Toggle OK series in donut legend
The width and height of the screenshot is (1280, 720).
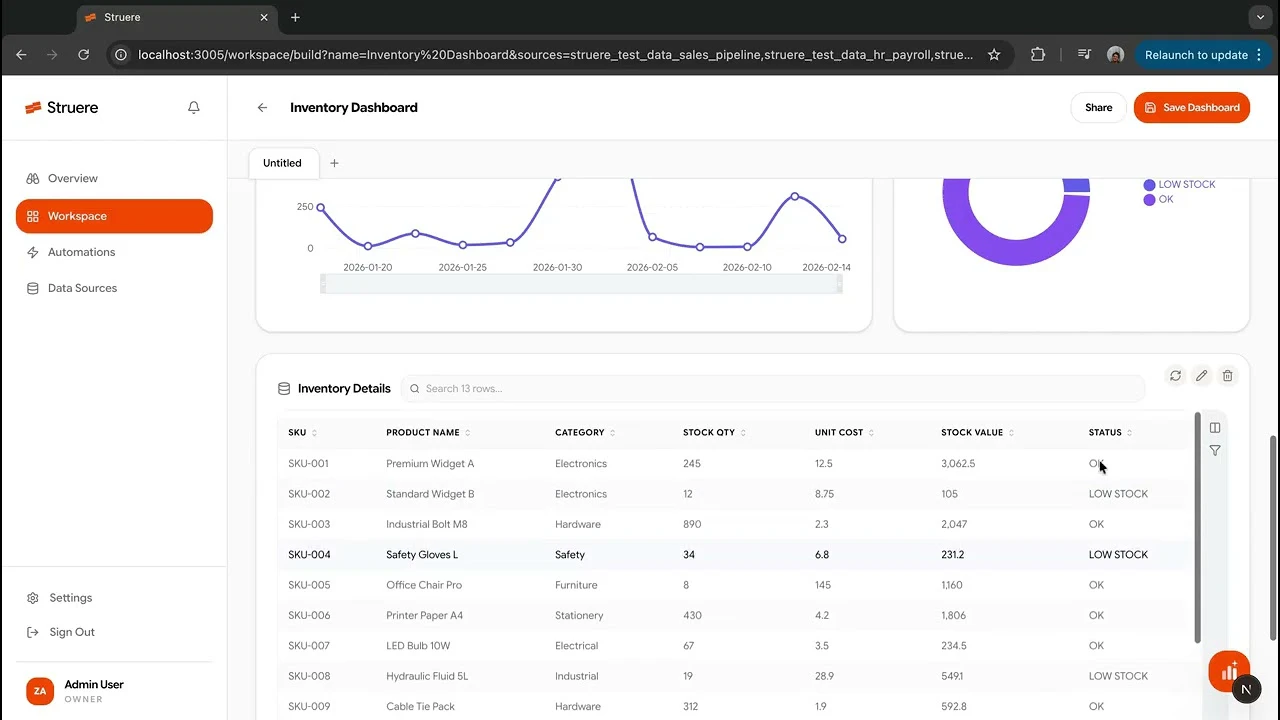pyautogui.click(x=1158, y=200)
